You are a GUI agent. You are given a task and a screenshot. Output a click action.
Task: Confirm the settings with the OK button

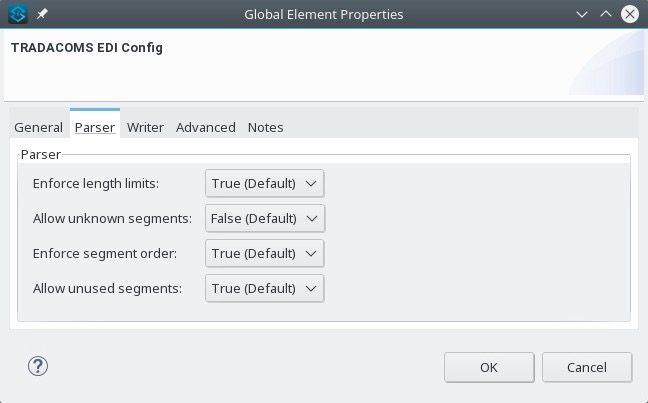coord(489,367)
